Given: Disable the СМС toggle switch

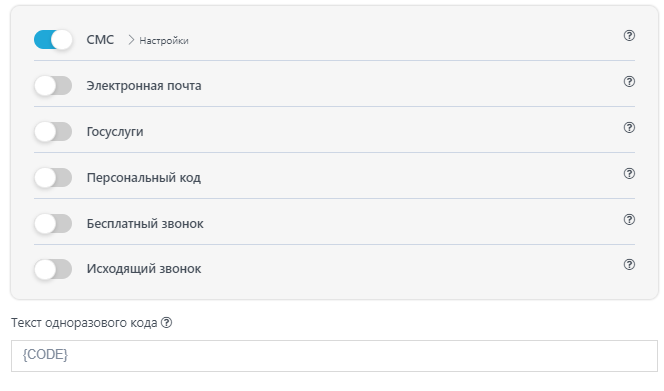Looking at the screenshot, I should pyautogui.click(x=53, y=40).
